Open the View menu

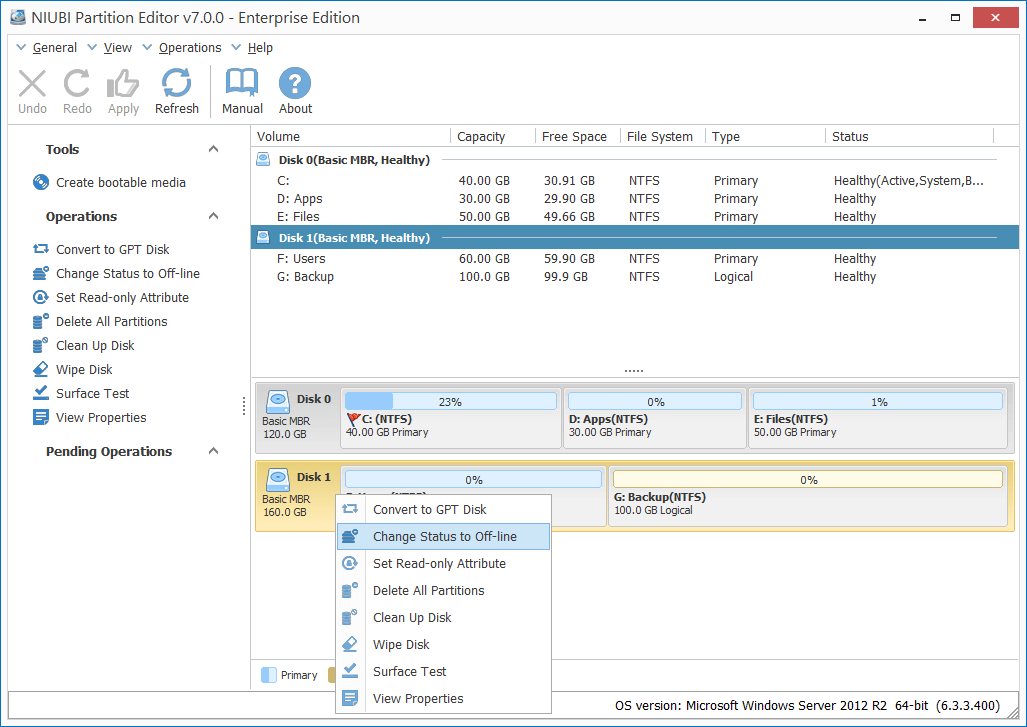pyautogui.click(x=117, y=47)
